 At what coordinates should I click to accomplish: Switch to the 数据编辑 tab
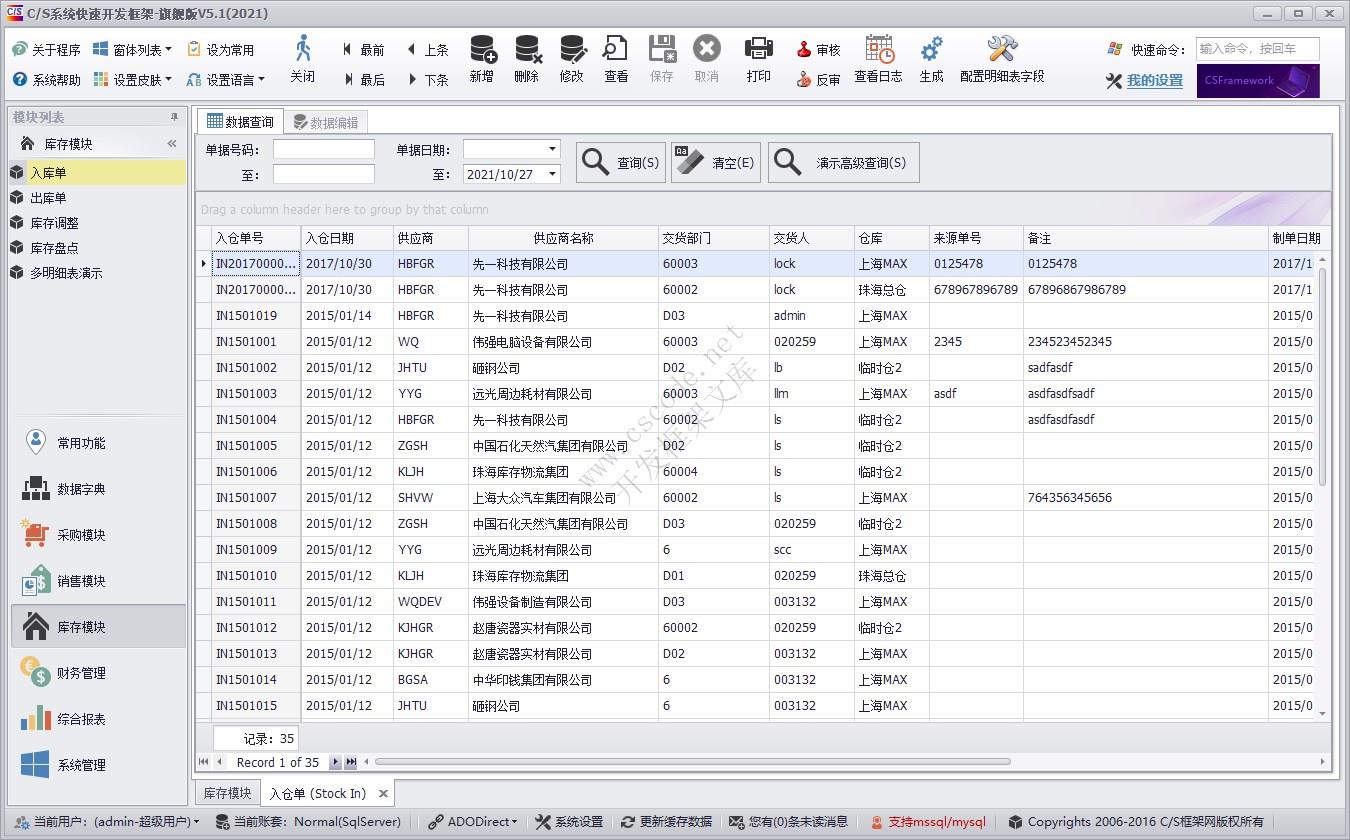tap(326, 123)
